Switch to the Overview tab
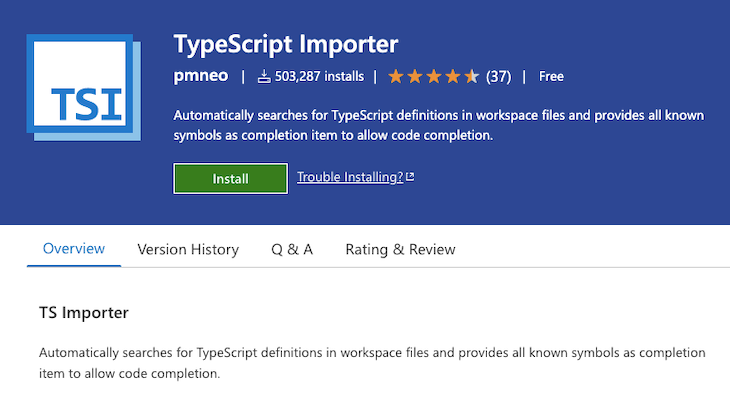 pos(74,249)
